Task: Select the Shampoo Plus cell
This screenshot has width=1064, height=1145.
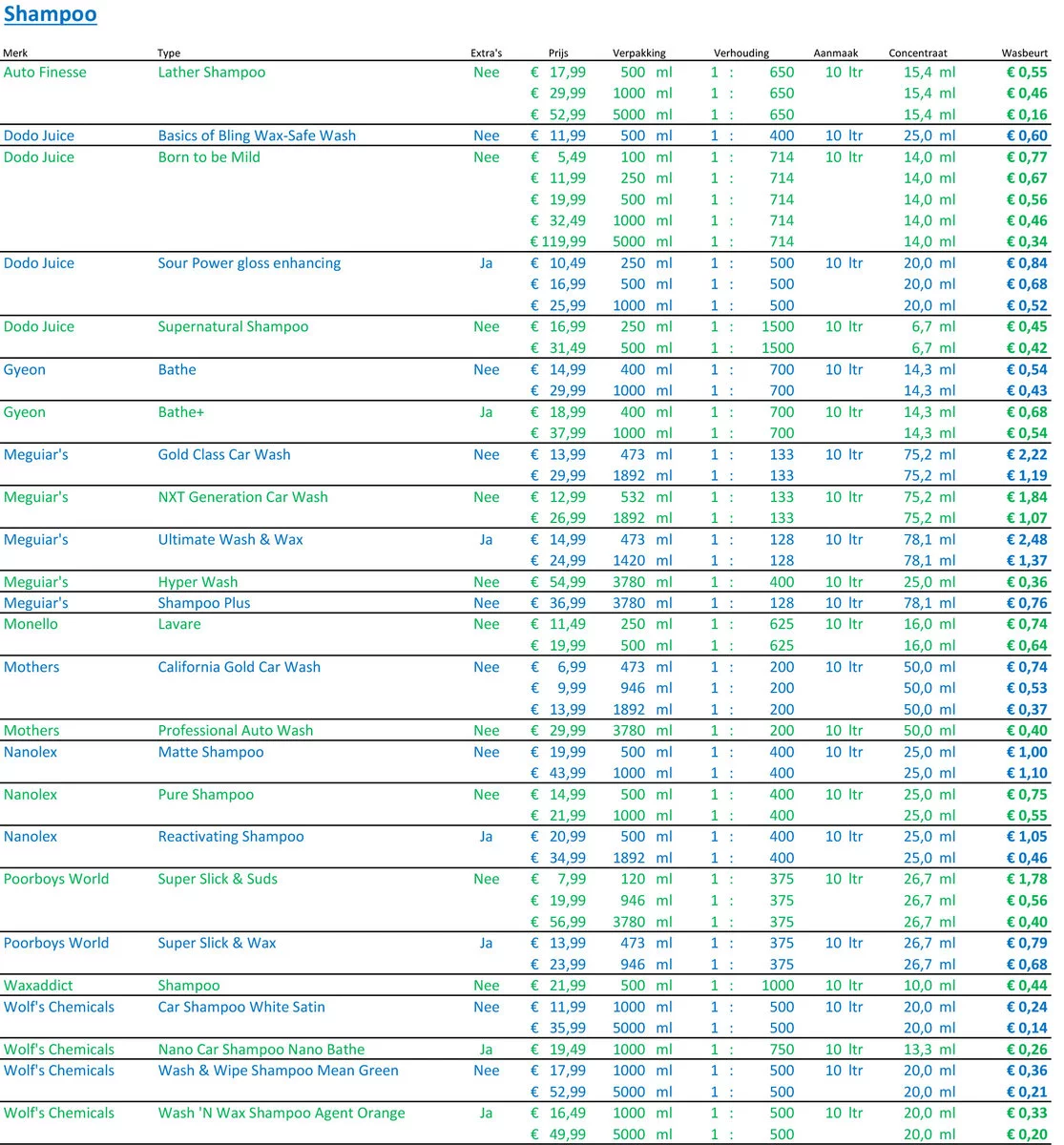Action: pyautogui.click(x=204, y=603)
